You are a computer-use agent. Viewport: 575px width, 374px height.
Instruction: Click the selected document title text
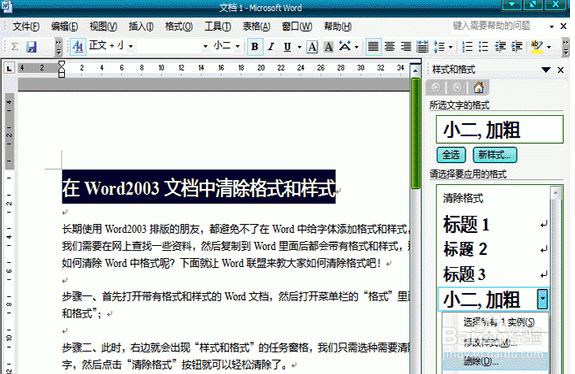point(198,187)
